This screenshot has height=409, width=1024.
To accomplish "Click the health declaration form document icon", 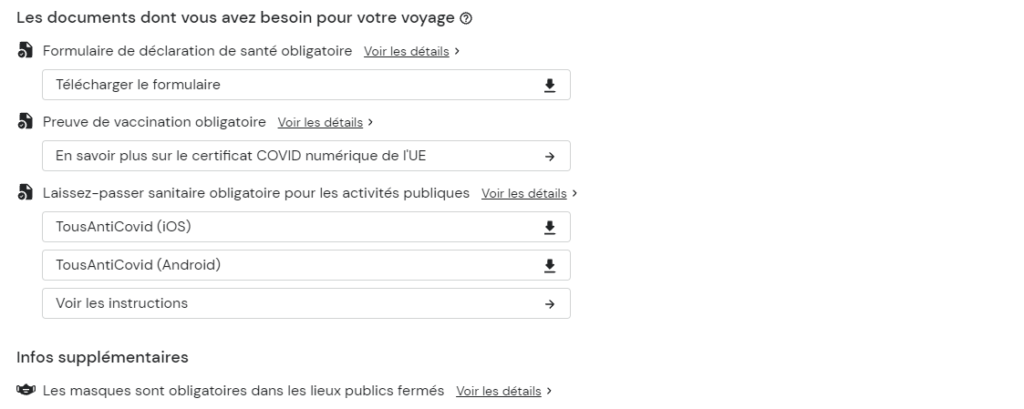I will coord(24,51).
